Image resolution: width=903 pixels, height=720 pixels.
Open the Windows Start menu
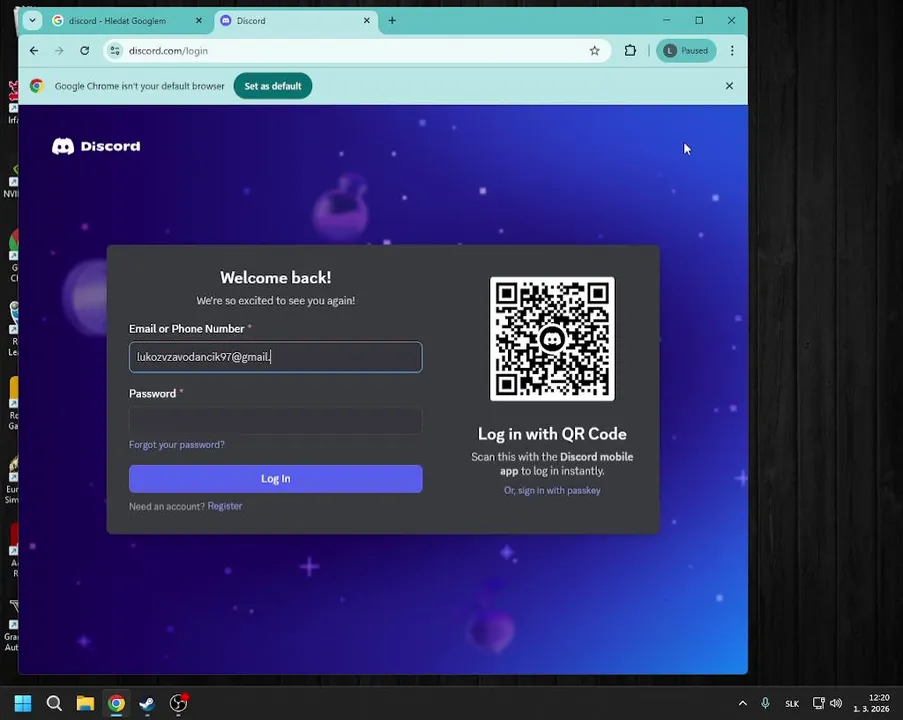(23, 703)
